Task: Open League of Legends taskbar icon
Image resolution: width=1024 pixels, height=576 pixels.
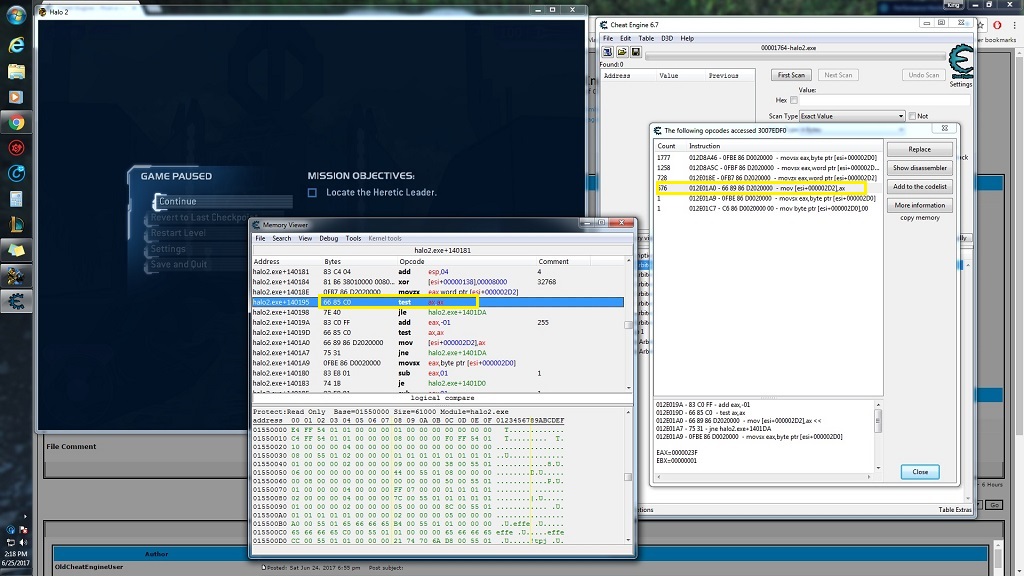Action: click(x=16, y=225)
